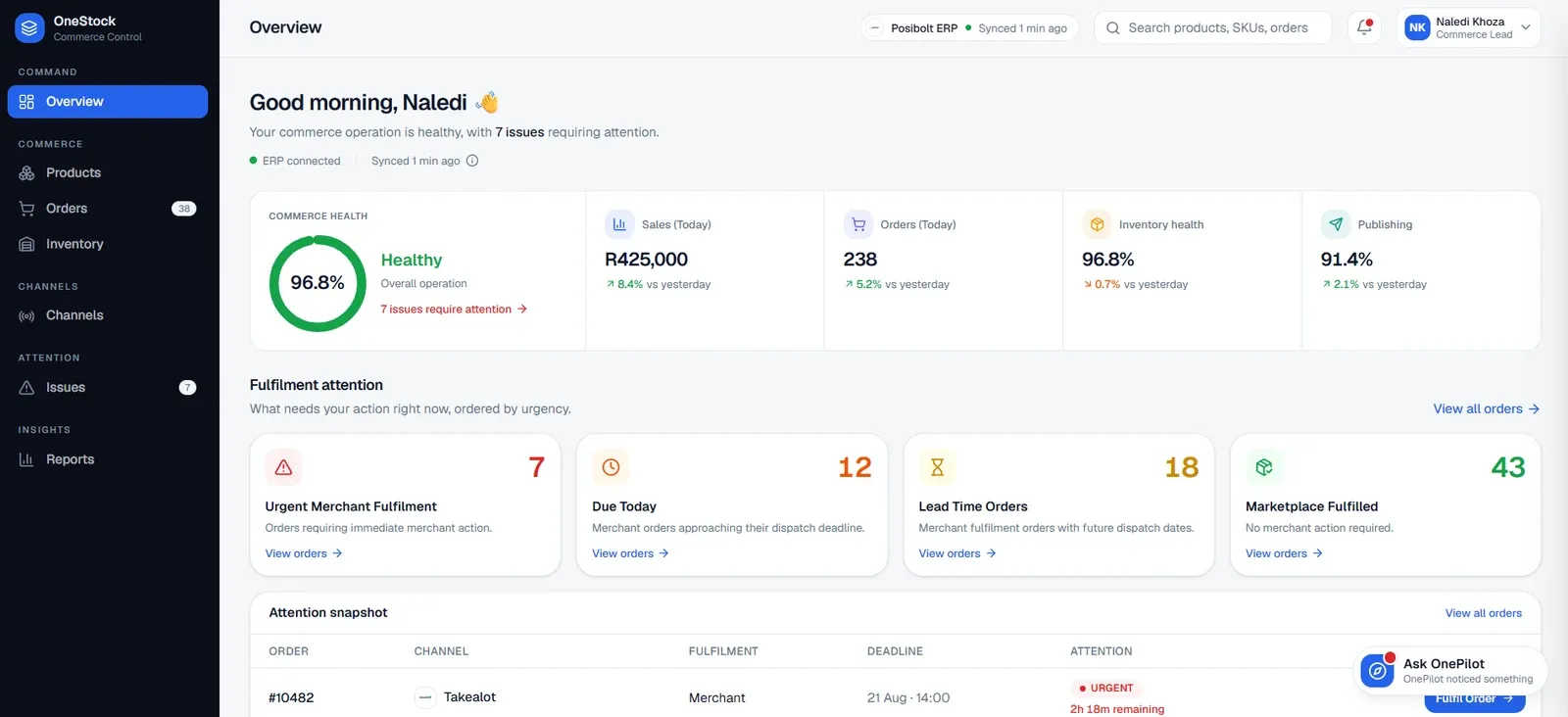The image size is (1568, 717).
Task: Click the Orders (Today) cart icon
Action: pyautogui.click(x=858, y=224)
